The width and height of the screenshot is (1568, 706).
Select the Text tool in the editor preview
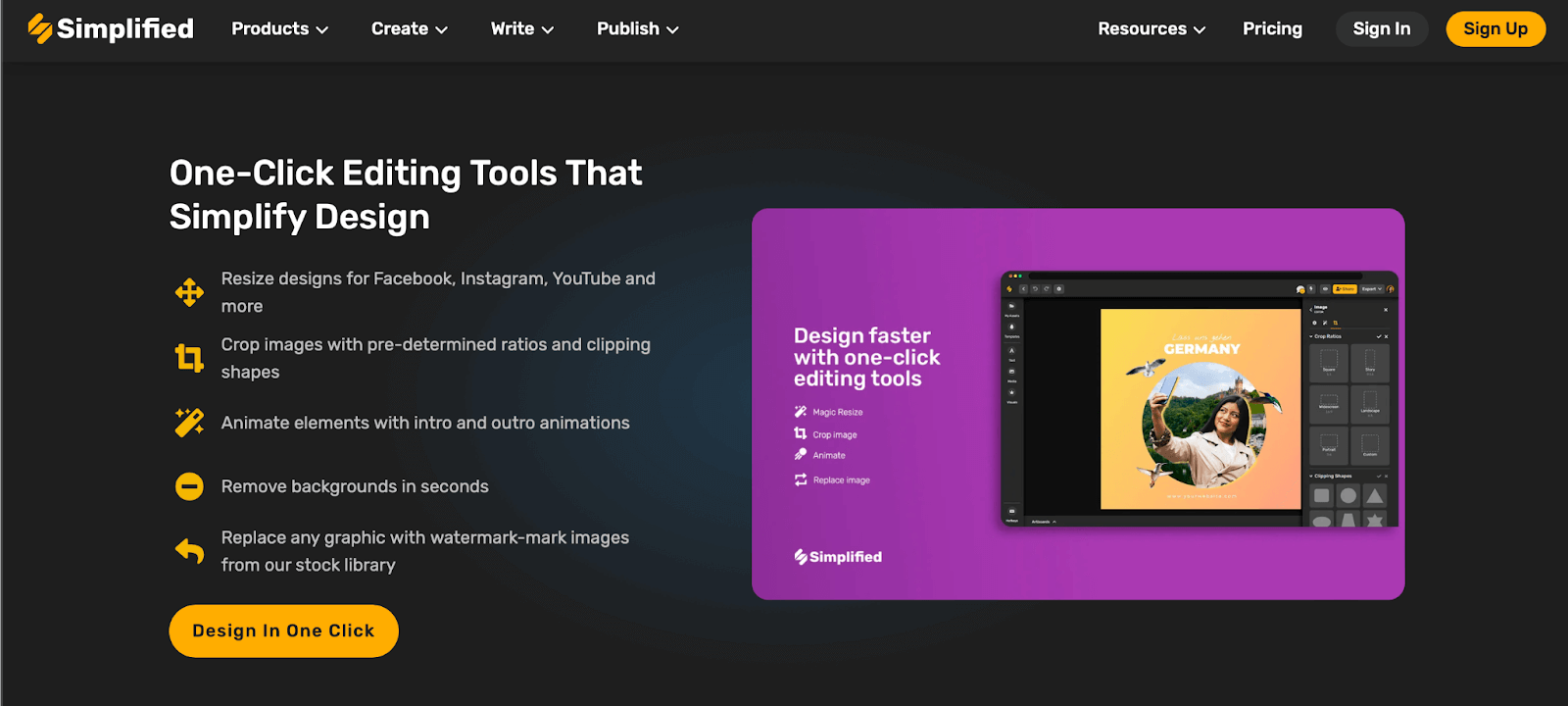tap(1012, 353)
